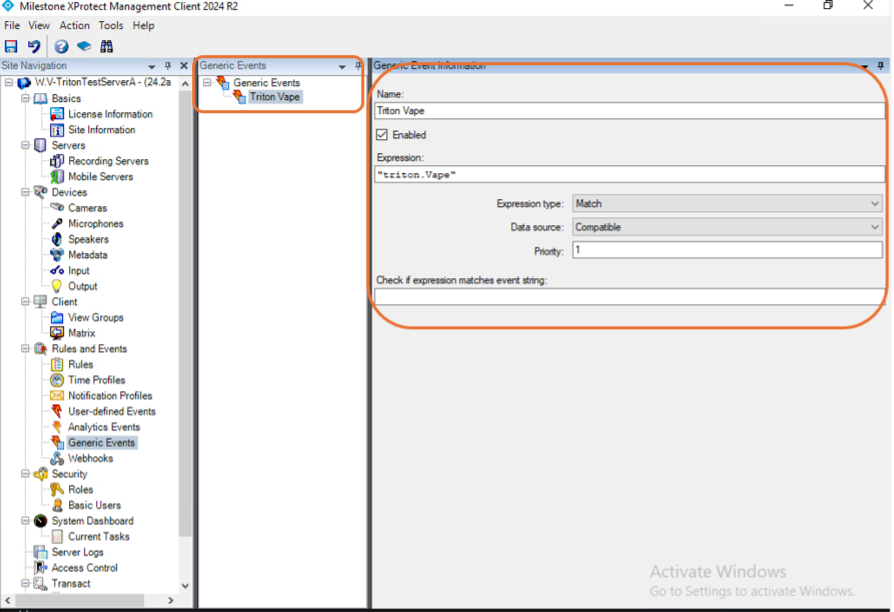Click the Roles keys icon
894x612 pixels.
[57, 489]
